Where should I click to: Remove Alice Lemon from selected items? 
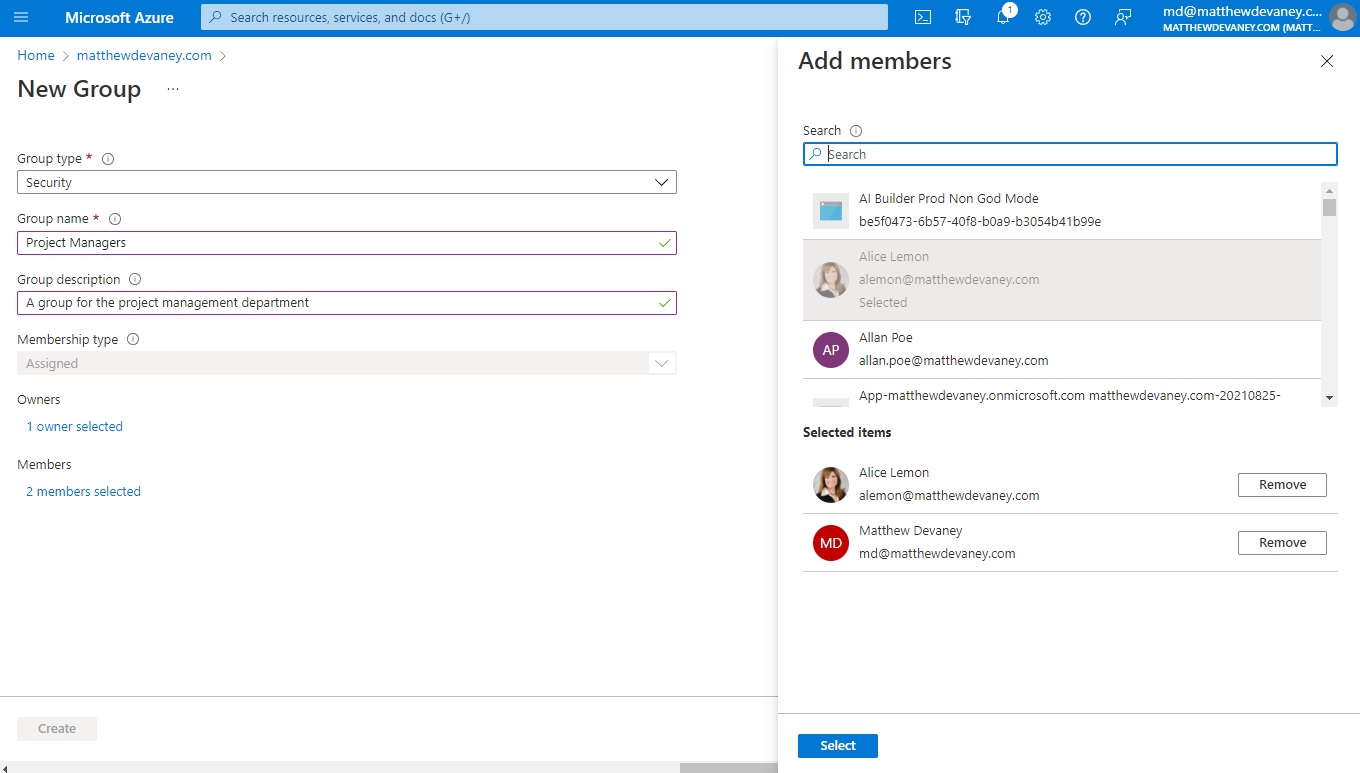tap(1282, 485)
